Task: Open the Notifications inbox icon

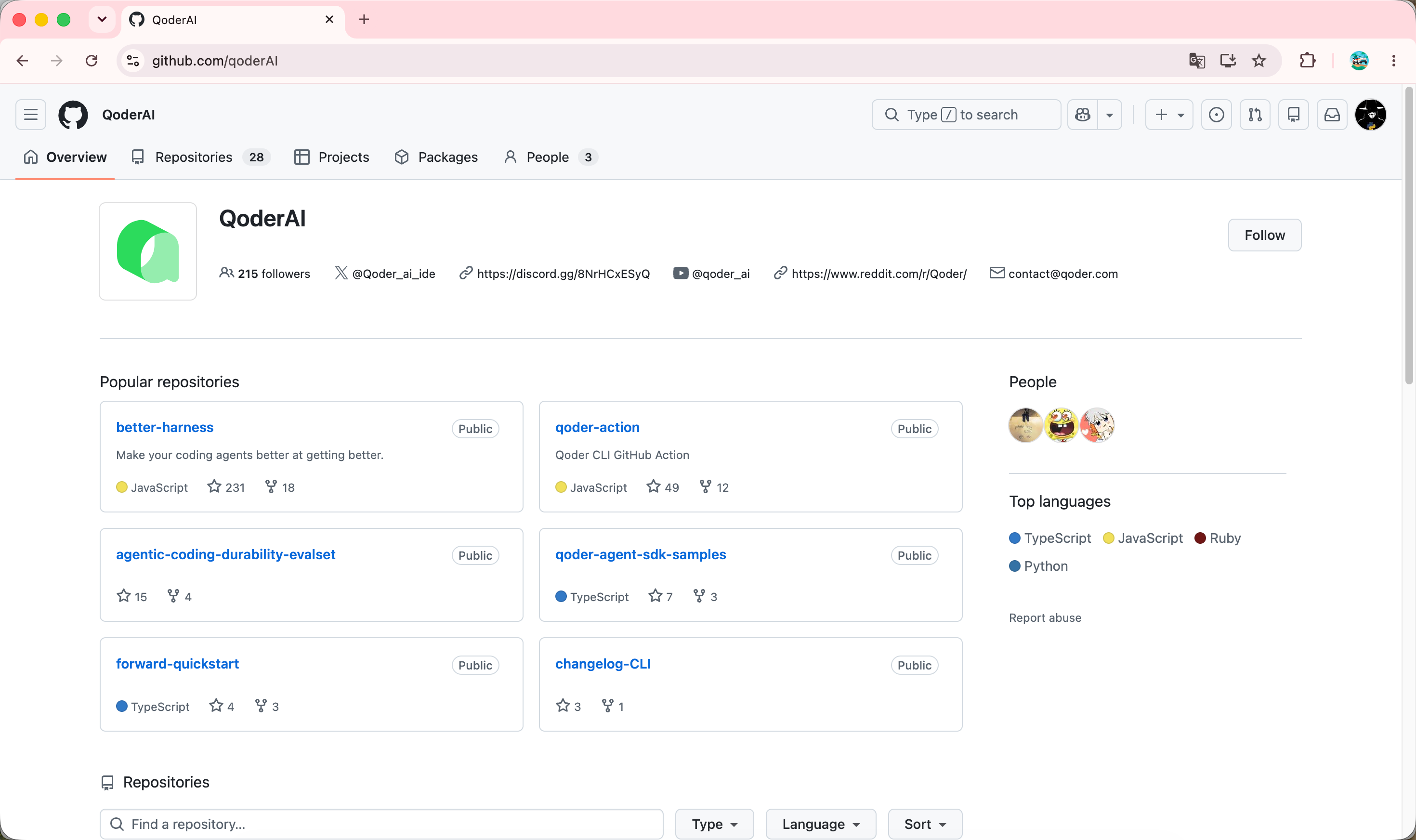Action: (1332, 115)
